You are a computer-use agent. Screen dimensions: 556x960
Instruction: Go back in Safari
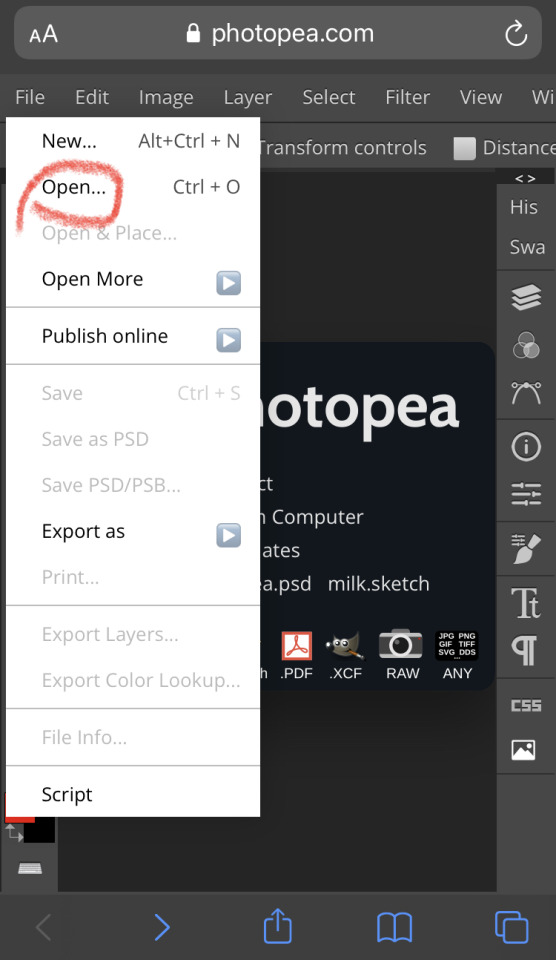[43, 927]
